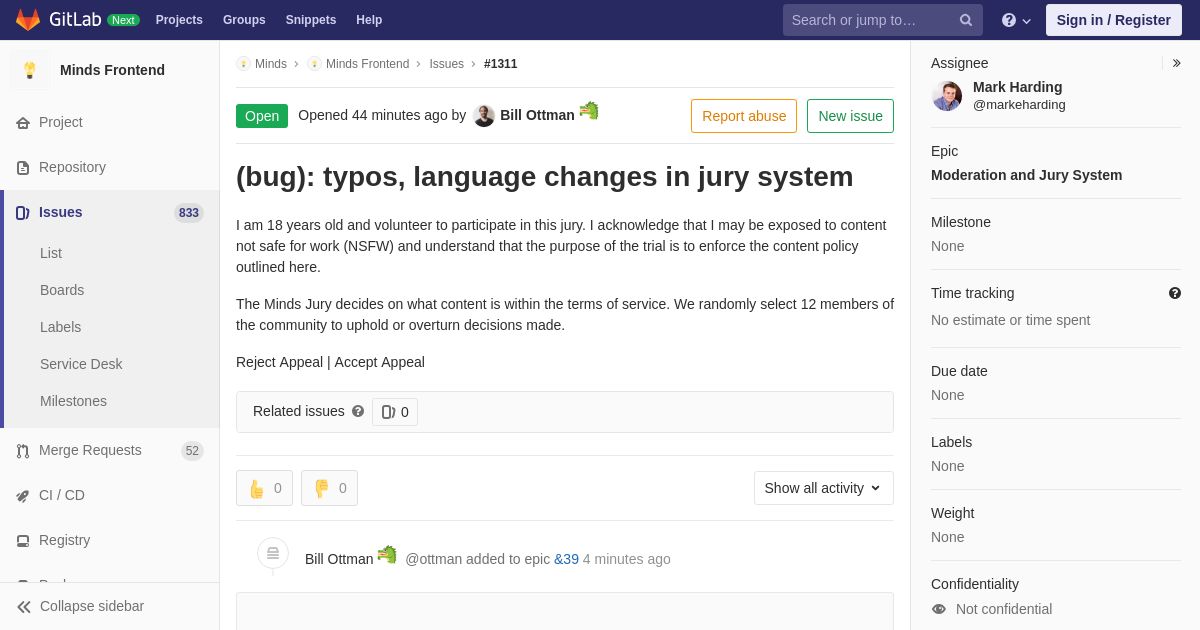
Task: Click the Repository file icon in sidebar
Action: click(x=23, y=167)
